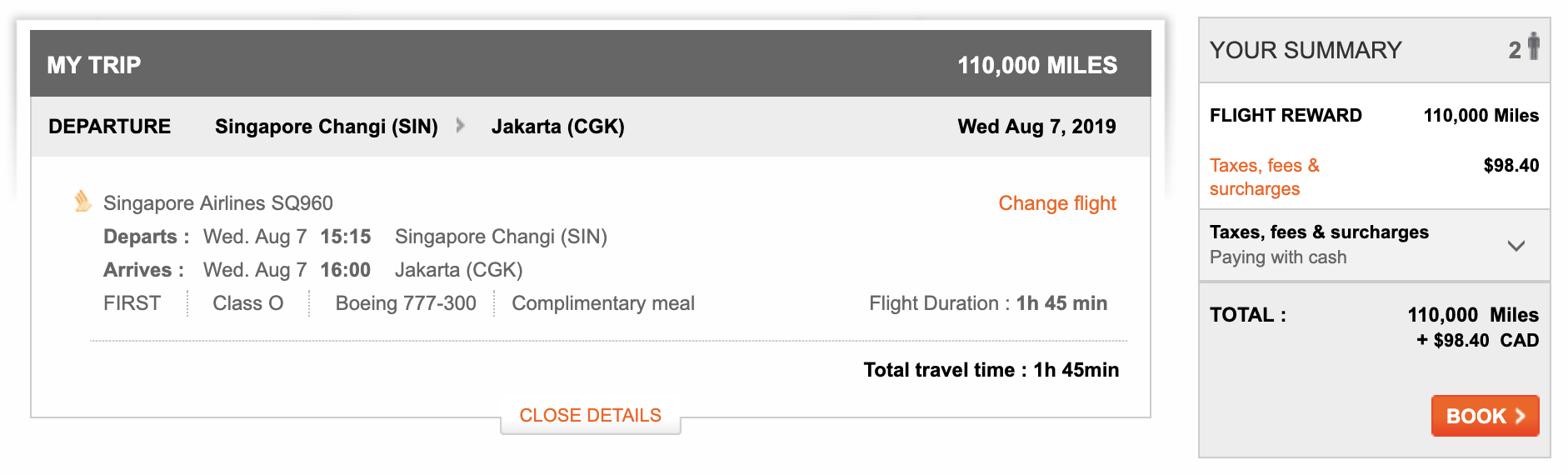The width and height of the screenshot is (1568, 475).
Task: Click the Paying with cash text
Action: (1278, 257)
